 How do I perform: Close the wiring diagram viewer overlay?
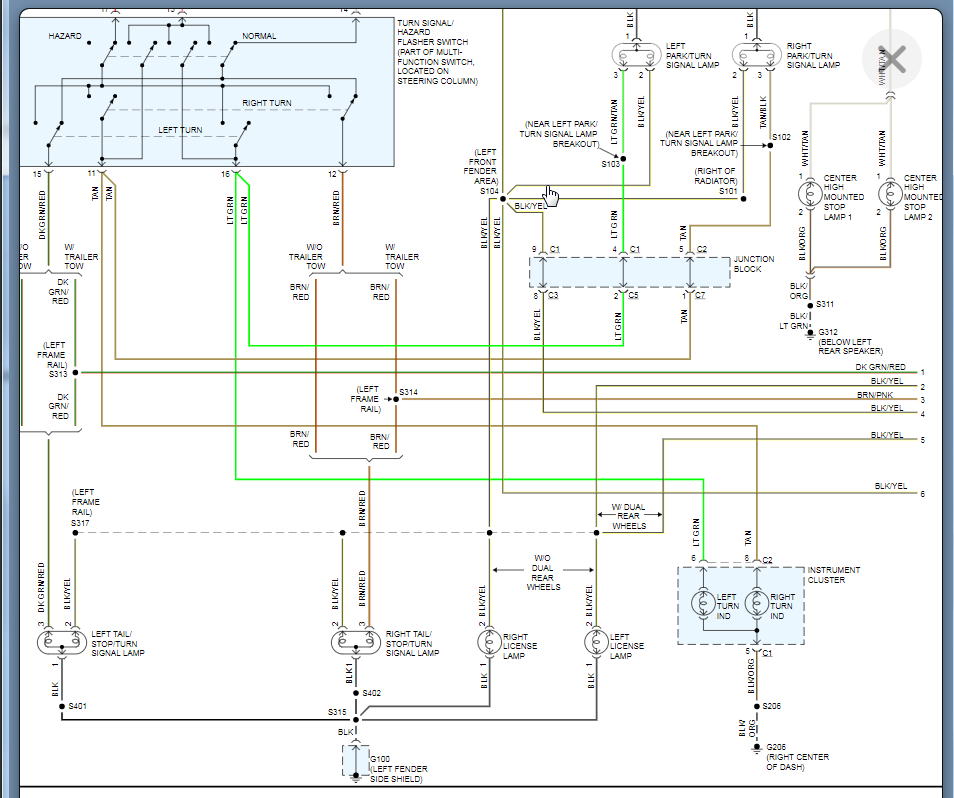[x=892, y=60]
